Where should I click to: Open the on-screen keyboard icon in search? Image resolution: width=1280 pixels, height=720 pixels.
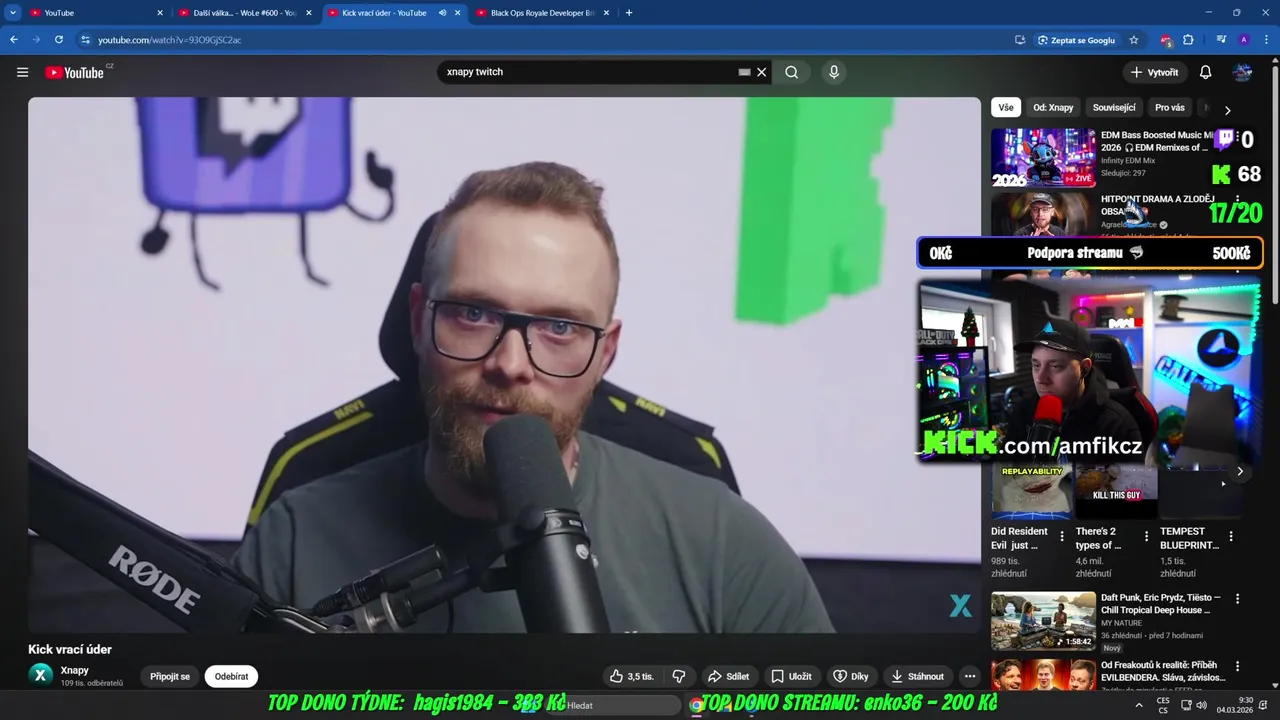tap(744, 72)
